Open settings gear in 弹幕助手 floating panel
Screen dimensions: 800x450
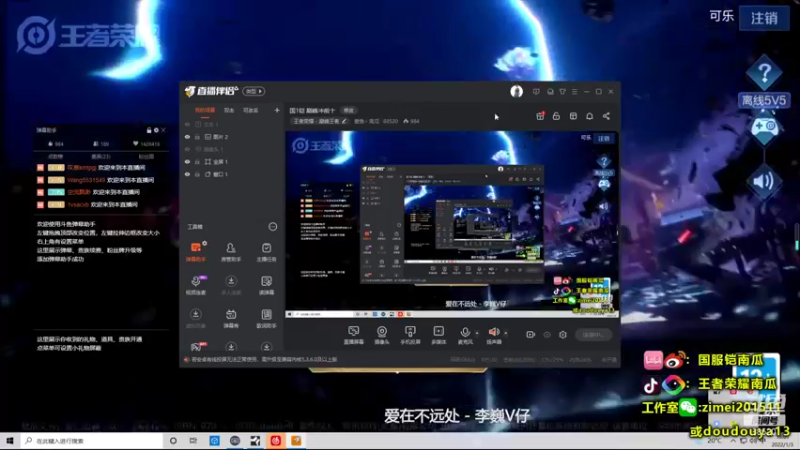click(156, 130)
